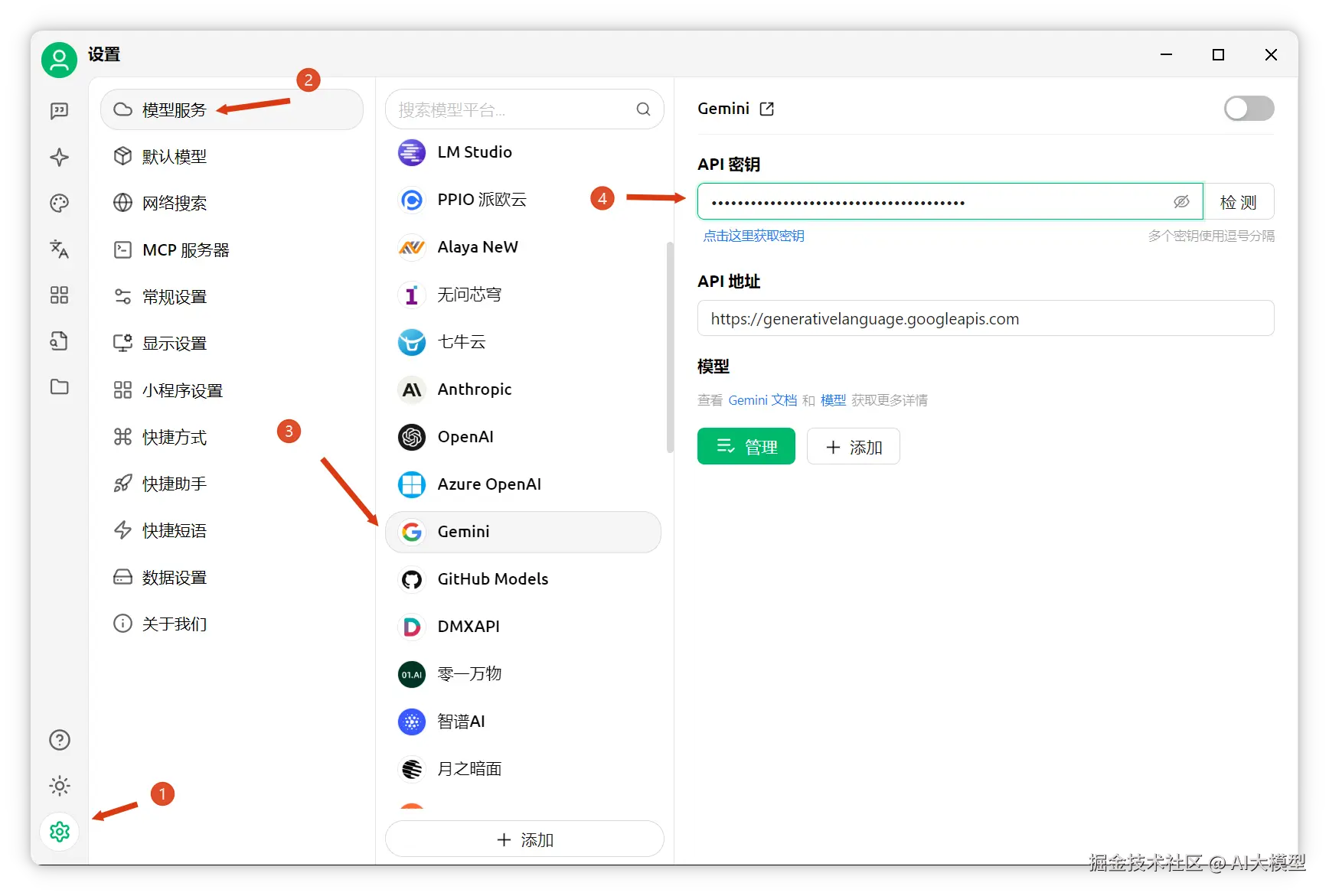Viewport: 1329px width, 896px height.
Task: Click the Anthropic provider logo
Action: (412, 389)
